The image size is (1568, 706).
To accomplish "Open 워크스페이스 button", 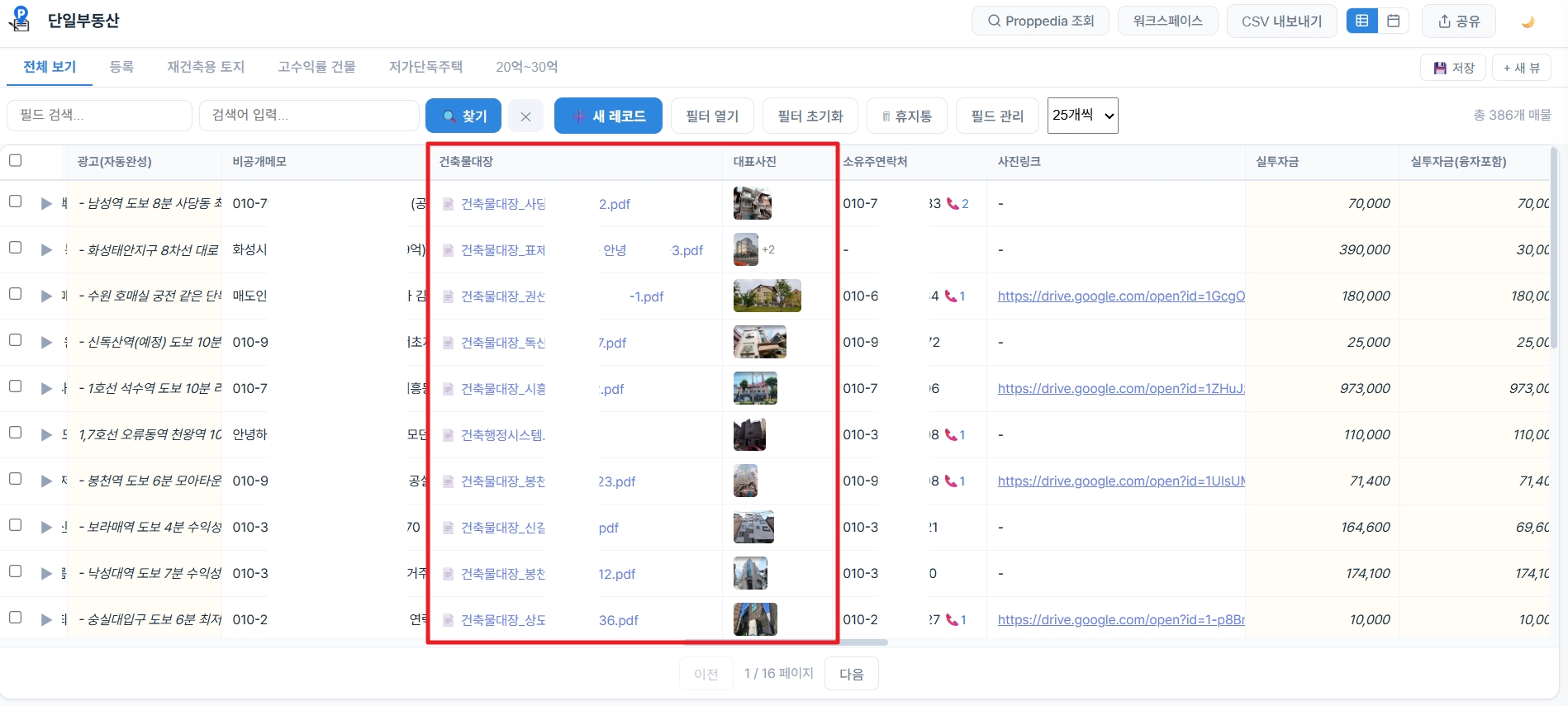I will tap(1167, 21).
